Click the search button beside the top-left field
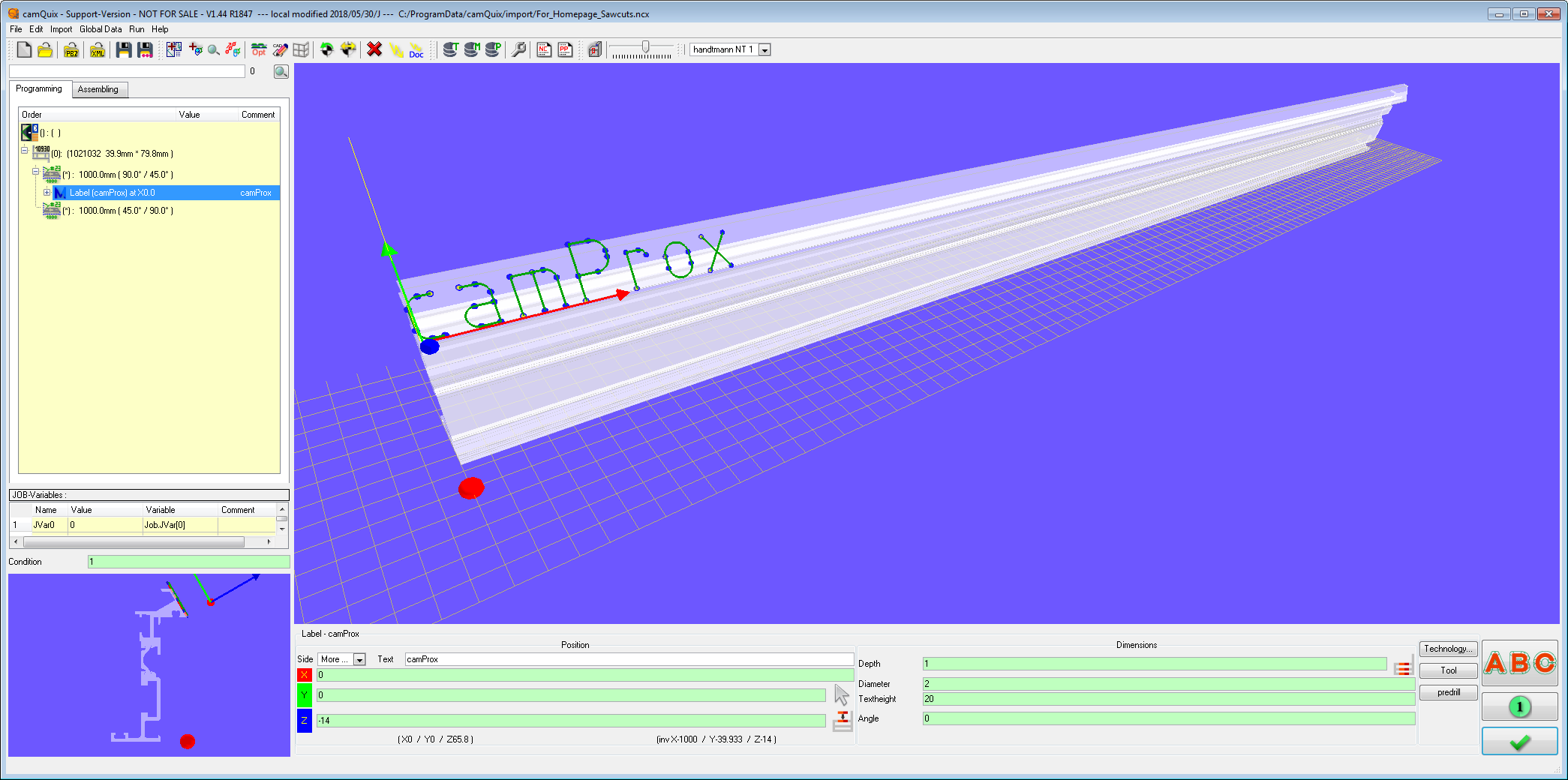1568x780 pixels. [x=281, y=71]
